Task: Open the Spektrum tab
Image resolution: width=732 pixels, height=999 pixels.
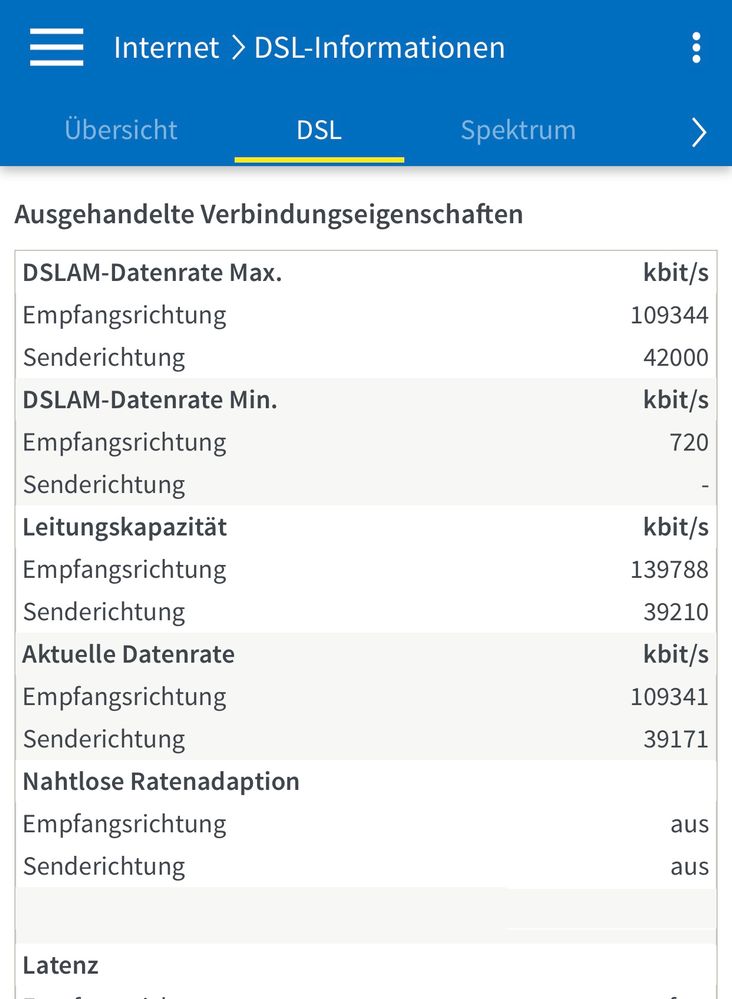Action: pyautogui.click(x=518, y=130)
